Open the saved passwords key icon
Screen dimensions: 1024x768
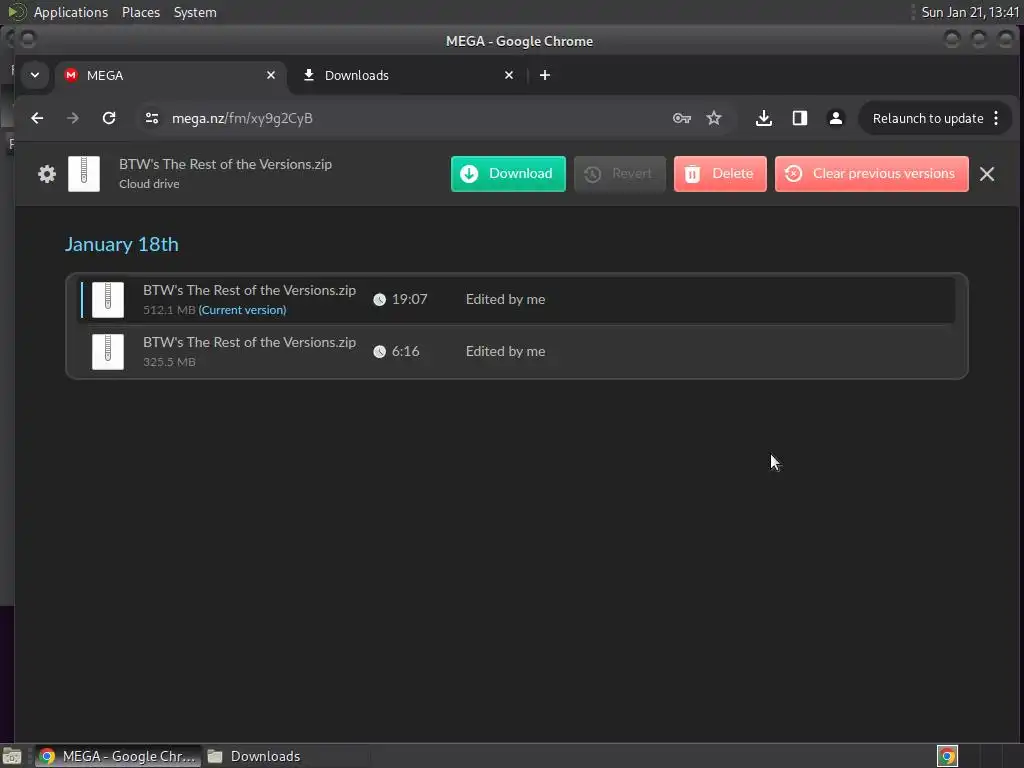coord(681,118)
